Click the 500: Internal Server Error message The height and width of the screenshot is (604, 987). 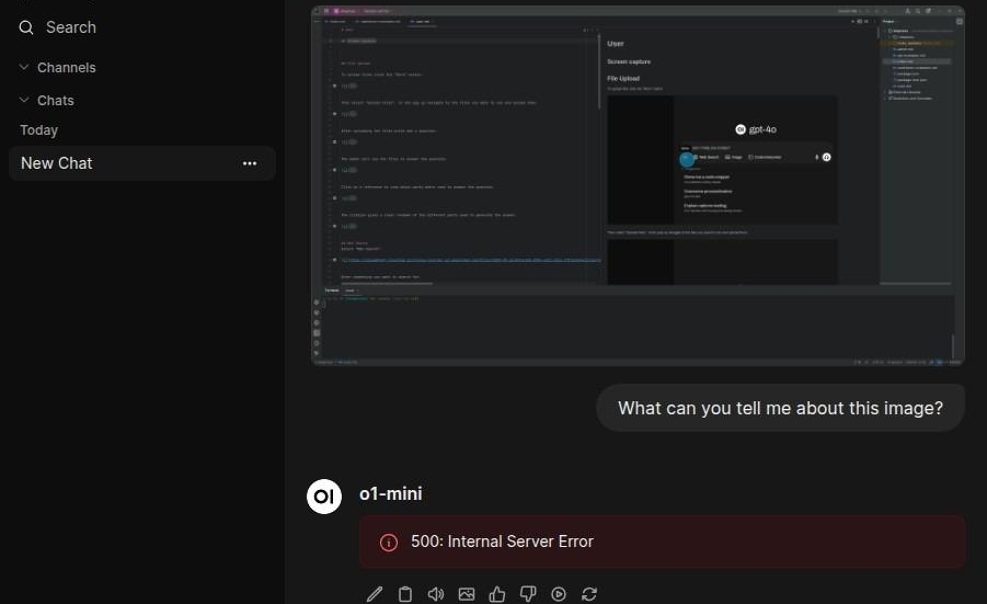tap(502, 542)
